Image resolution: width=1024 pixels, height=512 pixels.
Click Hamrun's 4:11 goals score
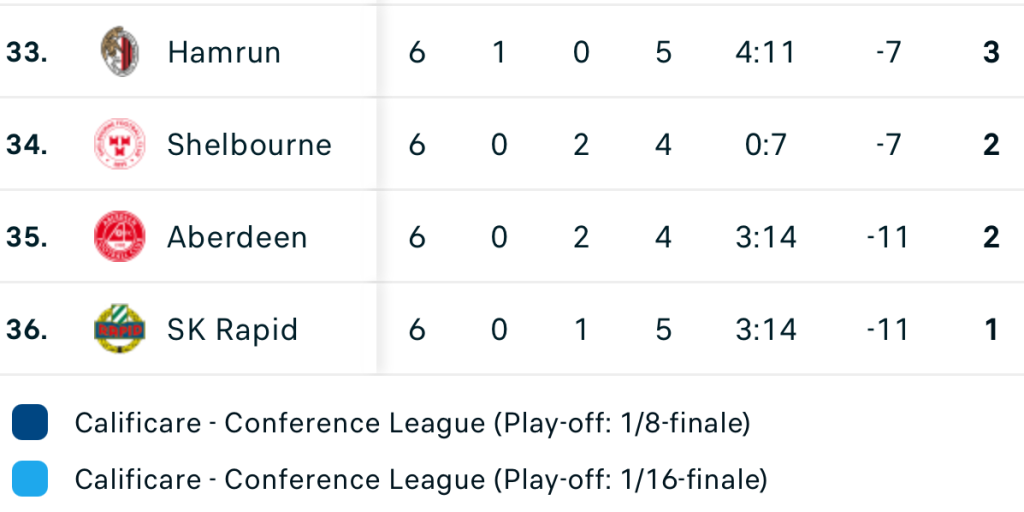(x=765, y=52)
